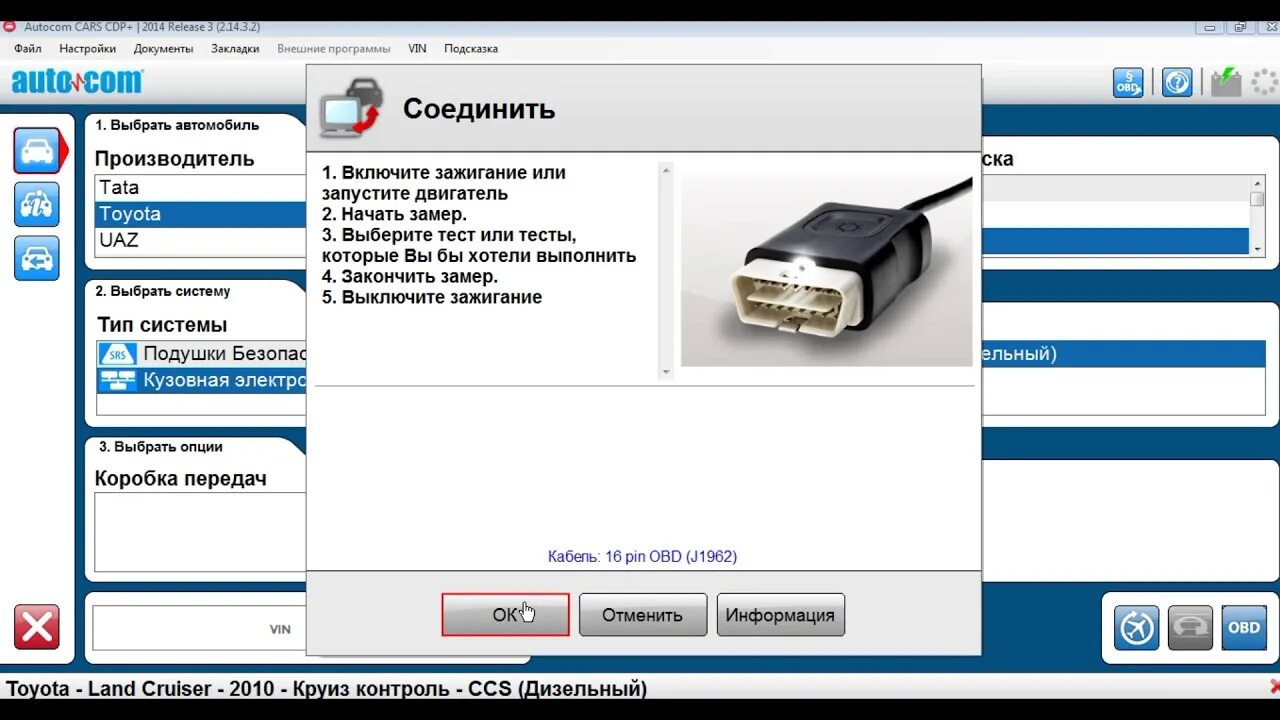Click the battery status toolbar icon
Screen dimensions: 1280x720
(x=1226, y=82)
